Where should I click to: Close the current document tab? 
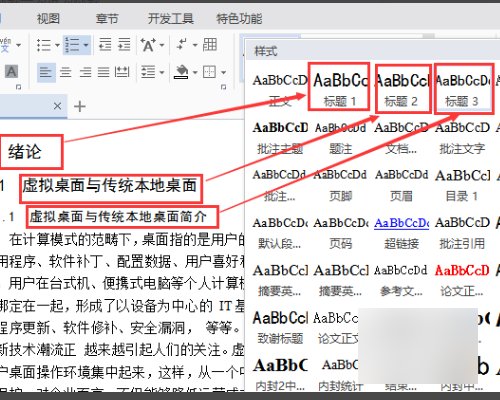coord(57,106)
